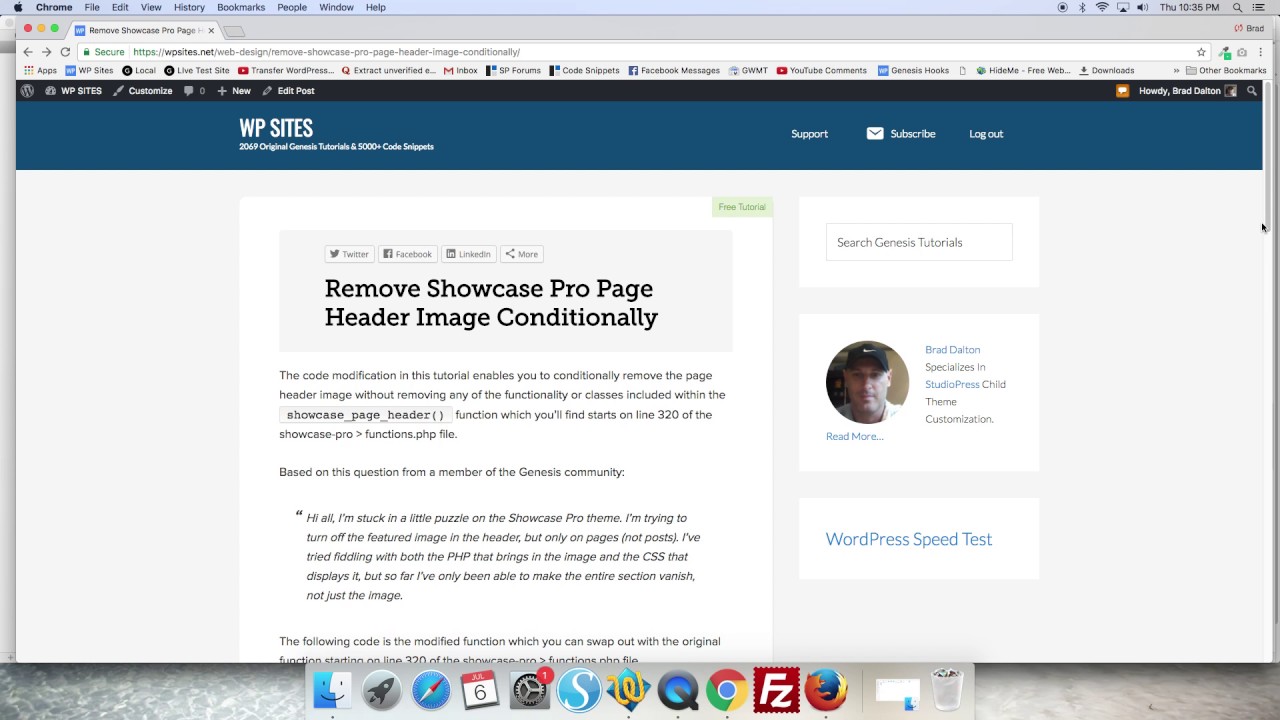Open the Chrome application menu

(54, 7)
